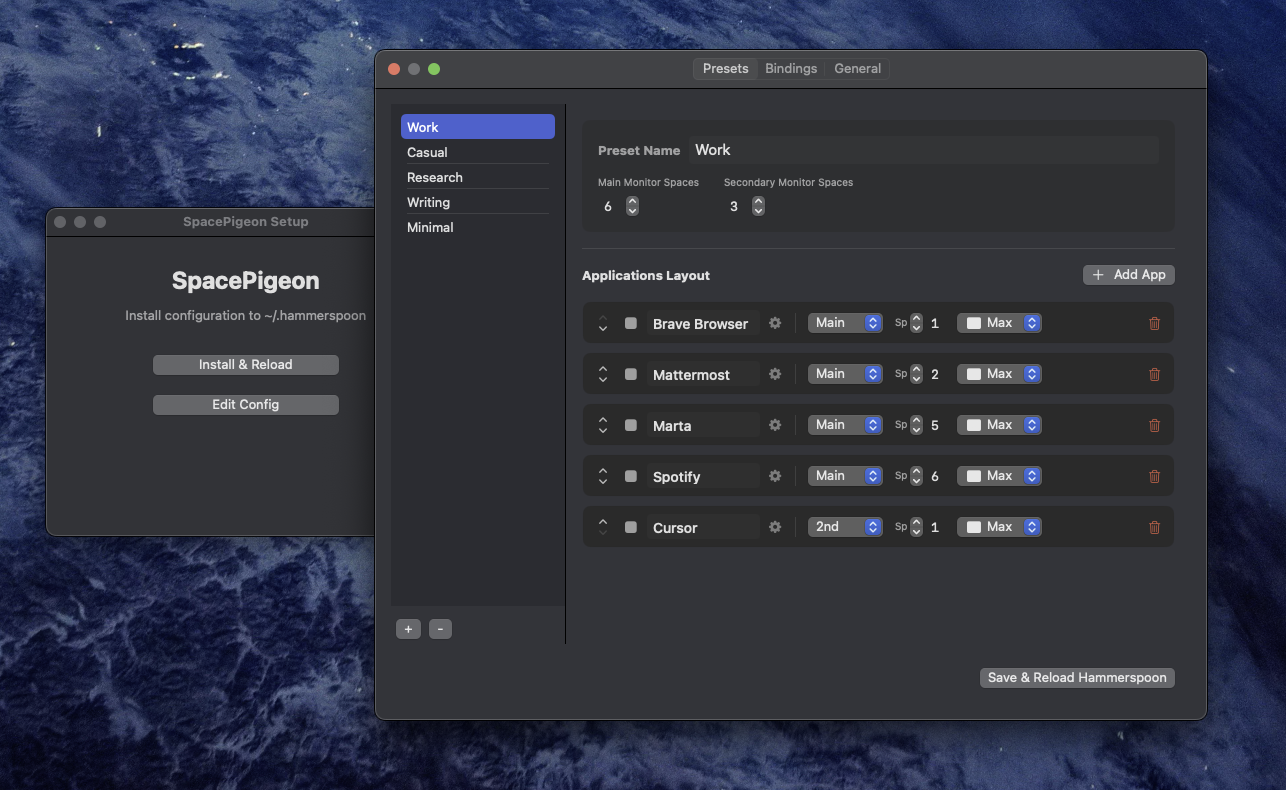Switch to the Bindings tab
Image resolution: width=1286 pixels, height=790 pixels.
791,68
